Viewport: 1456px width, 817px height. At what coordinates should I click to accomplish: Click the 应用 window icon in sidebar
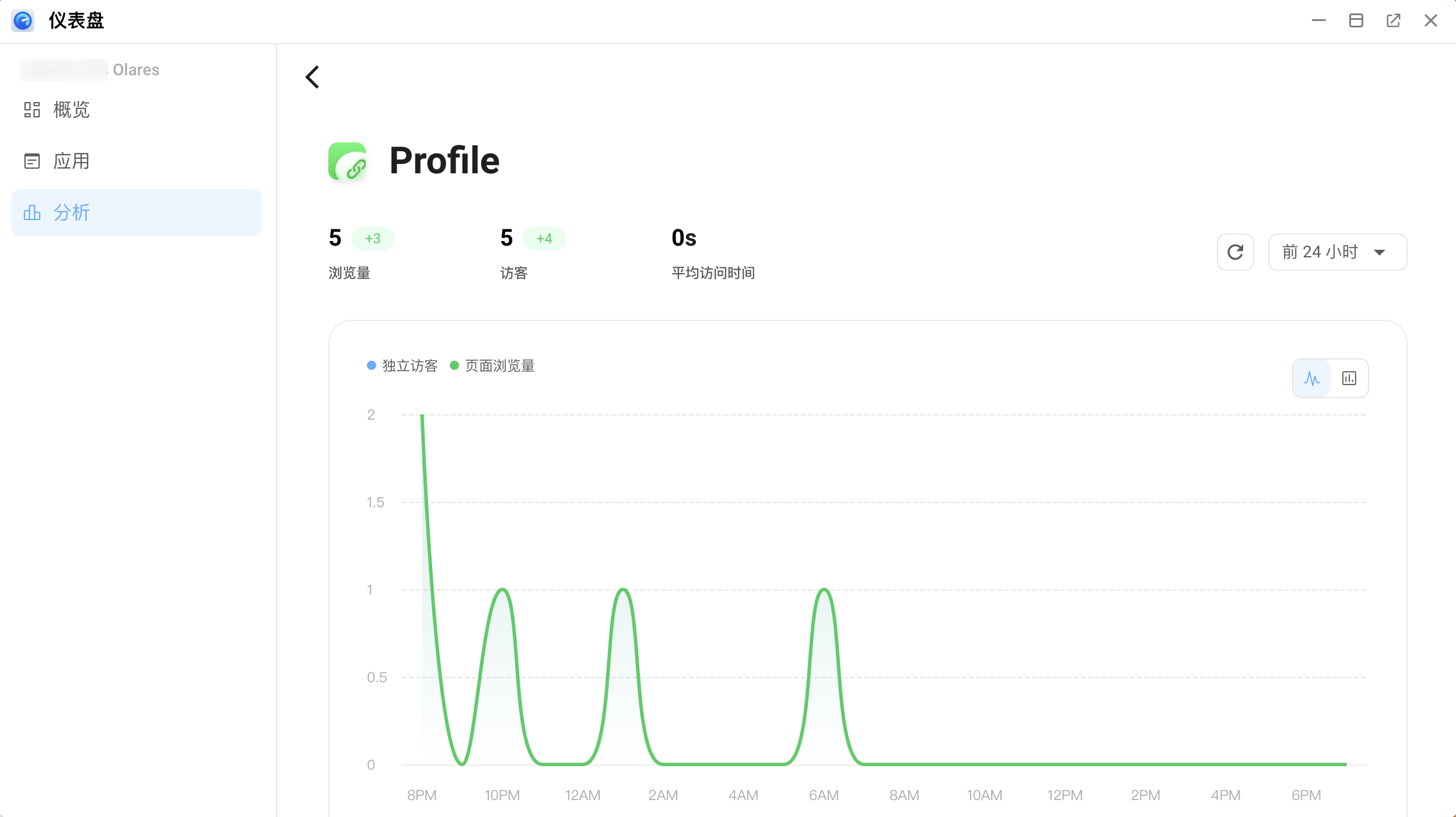pyautogui.click(x=32, y=161)
